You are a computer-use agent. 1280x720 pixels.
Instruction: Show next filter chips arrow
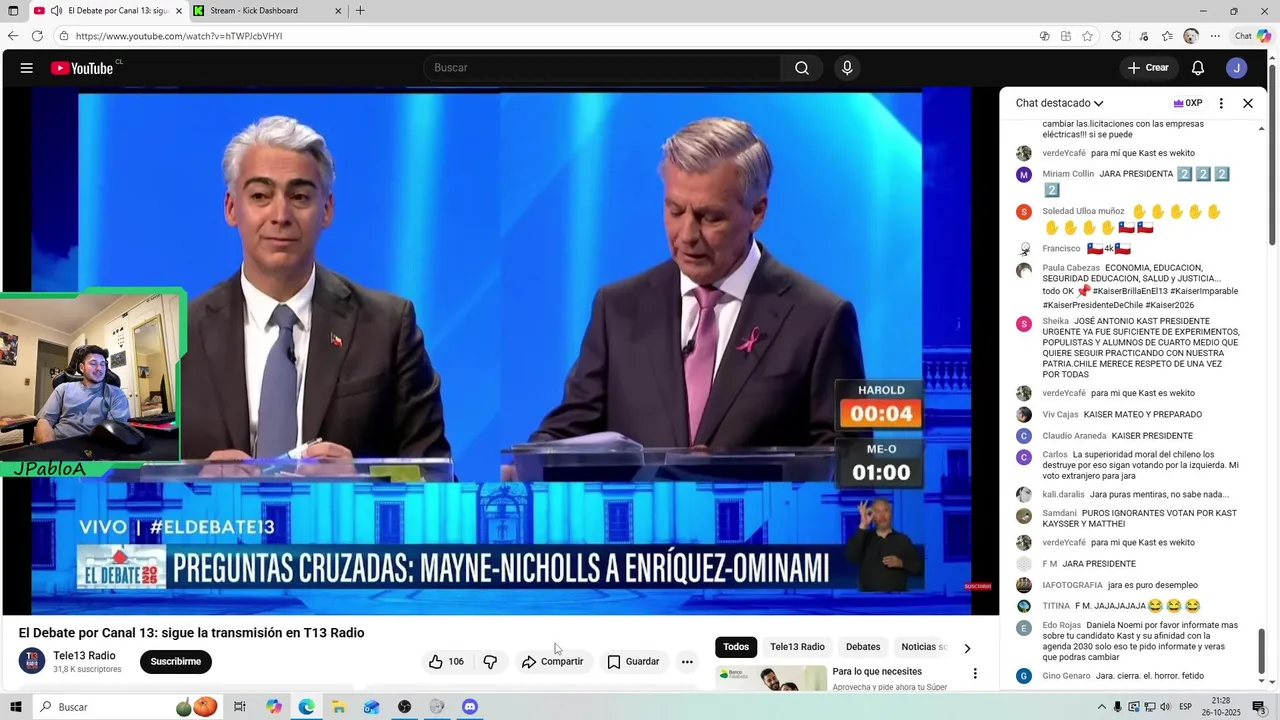point(967,648)
